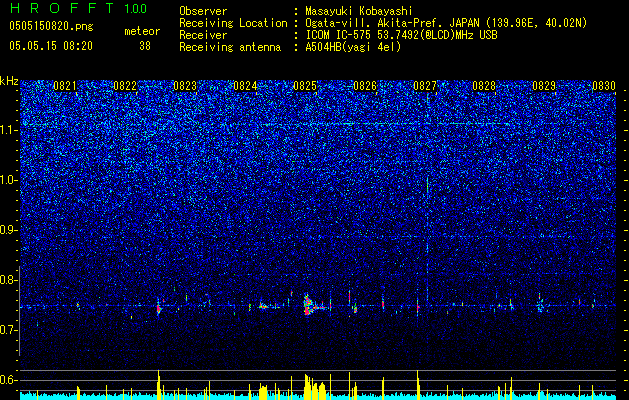Click observer name Masayuki Kobayashi
The image size is (629, 400).
(x=358, y=11)
